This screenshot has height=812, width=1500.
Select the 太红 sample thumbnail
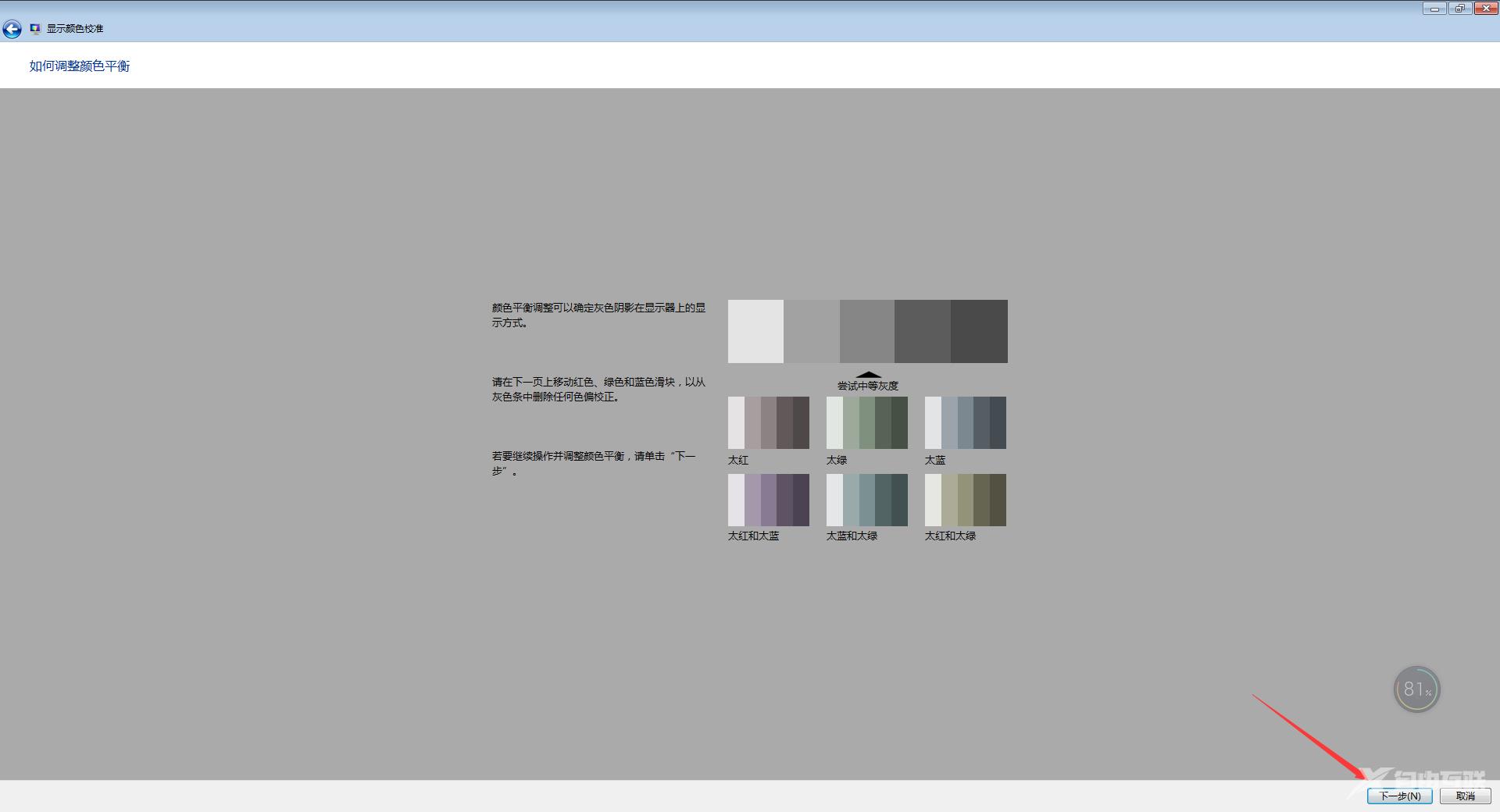click(769, 422)
